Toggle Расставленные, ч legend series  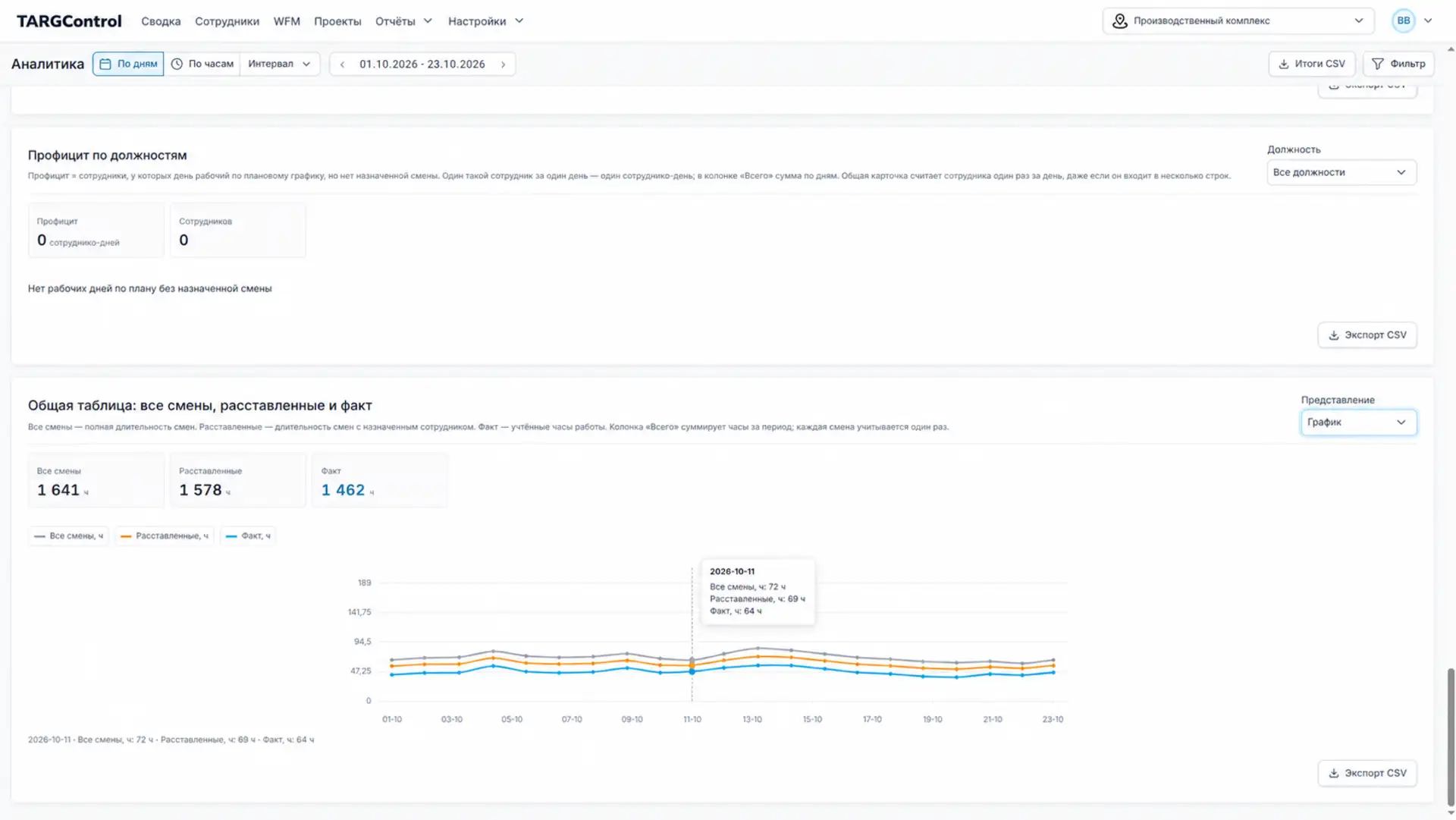(165, 536)
